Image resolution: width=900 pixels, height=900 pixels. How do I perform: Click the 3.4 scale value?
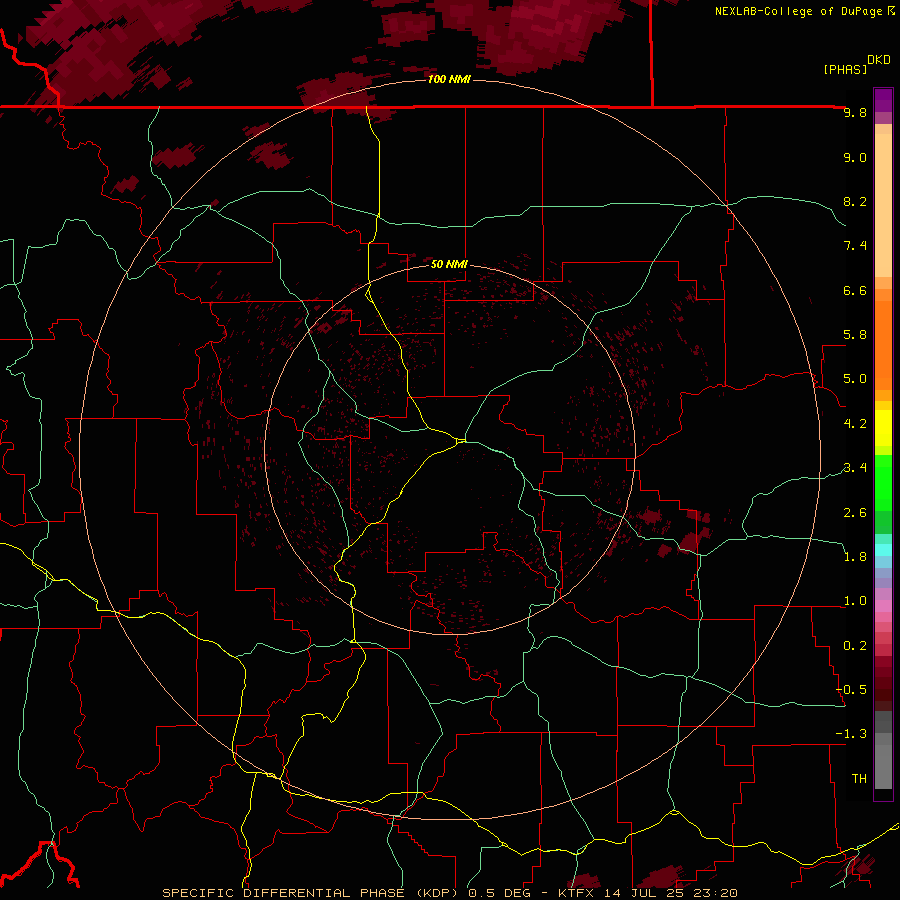(855, 468)
